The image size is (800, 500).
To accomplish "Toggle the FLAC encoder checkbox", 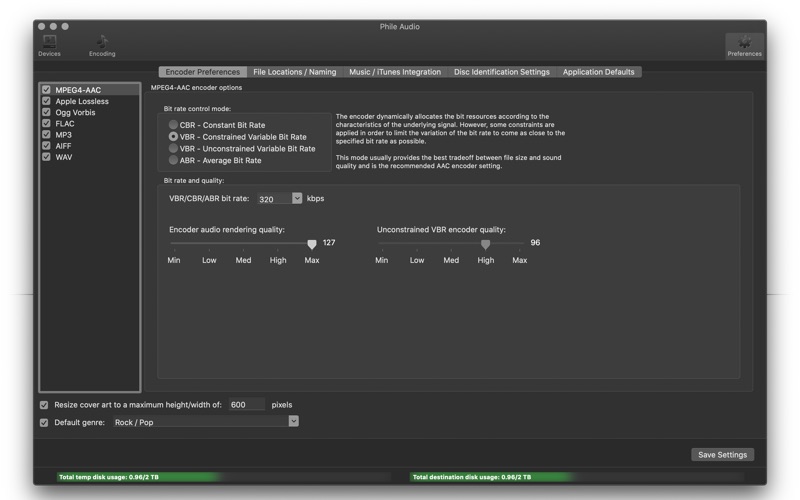I will (x=46, y=123).
